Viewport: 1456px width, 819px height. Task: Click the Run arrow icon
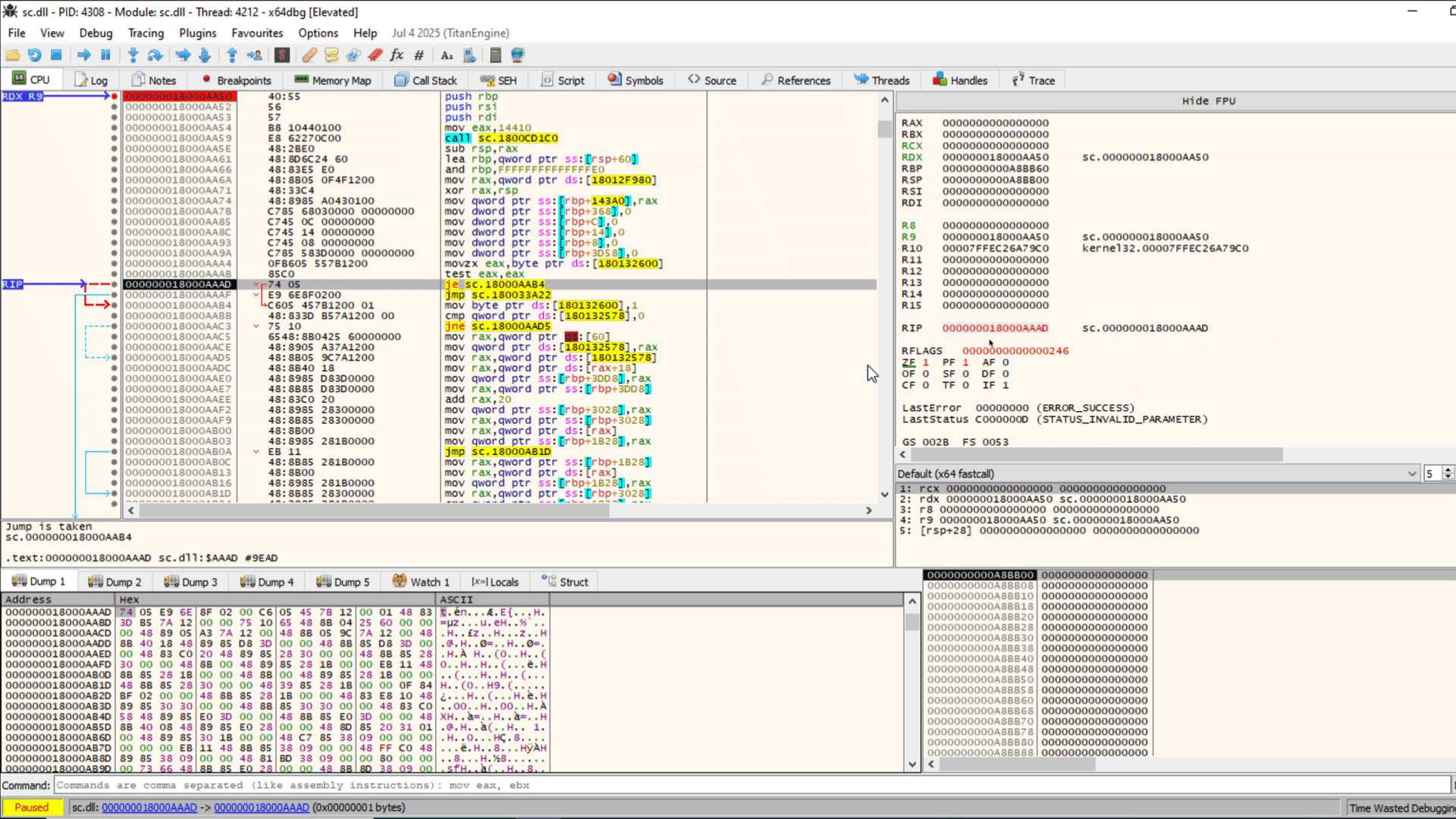[x=84, y=55]
